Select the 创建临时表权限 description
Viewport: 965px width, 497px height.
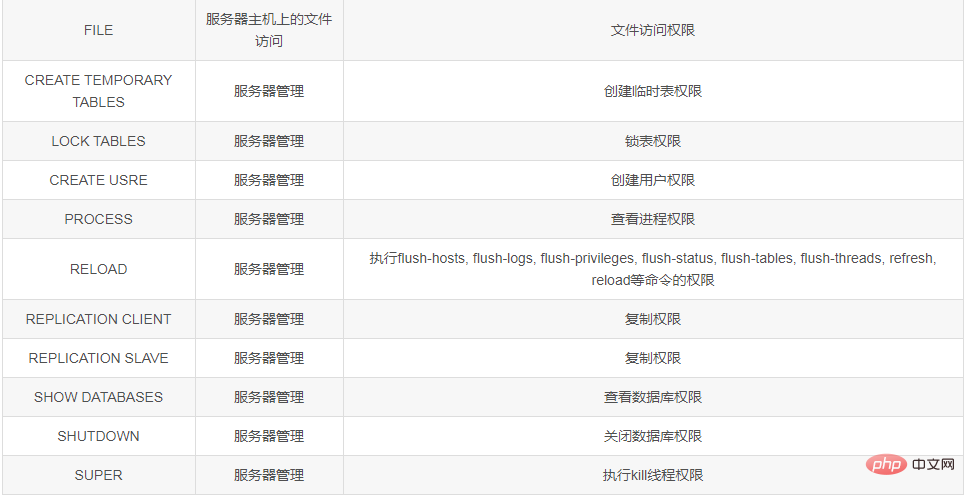pos(653,91)
